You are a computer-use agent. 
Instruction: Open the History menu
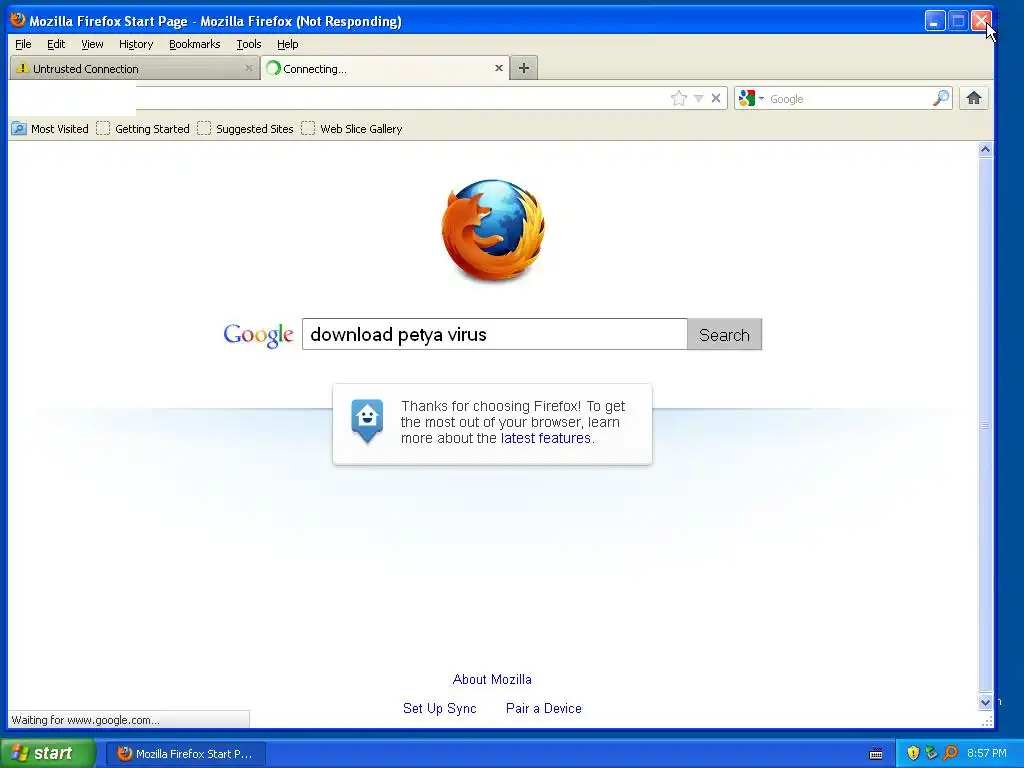tap(136, 44)
